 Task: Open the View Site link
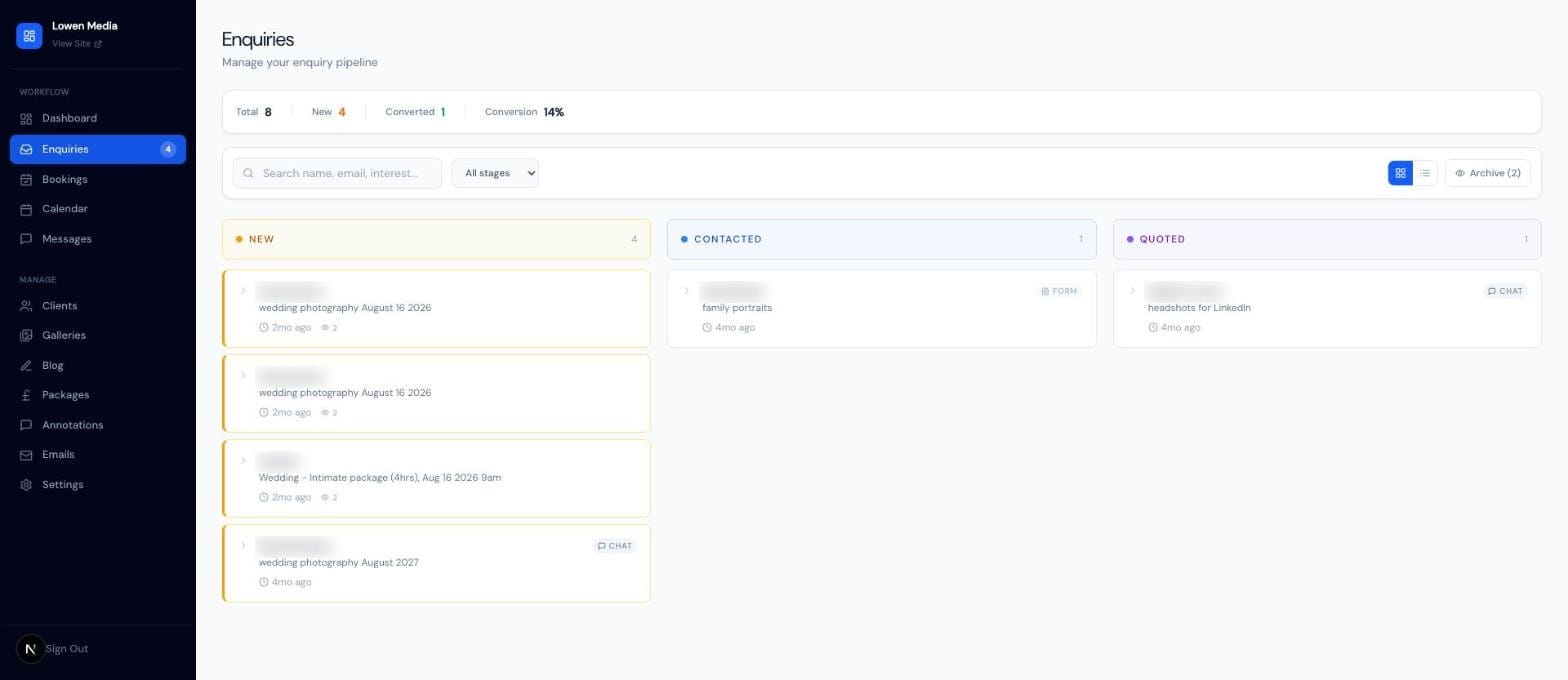[x=77, y=44]
